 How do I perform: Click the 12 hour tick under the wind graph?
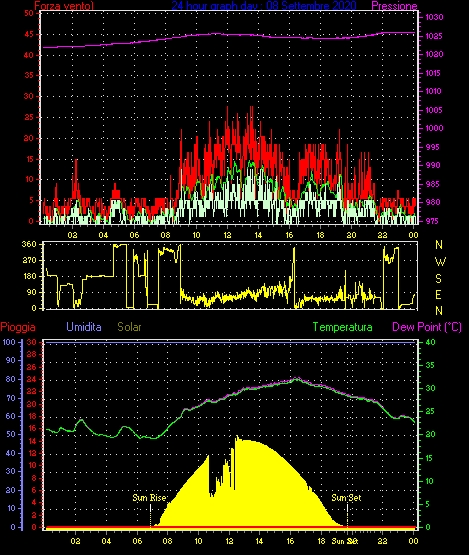click(227, 235)
